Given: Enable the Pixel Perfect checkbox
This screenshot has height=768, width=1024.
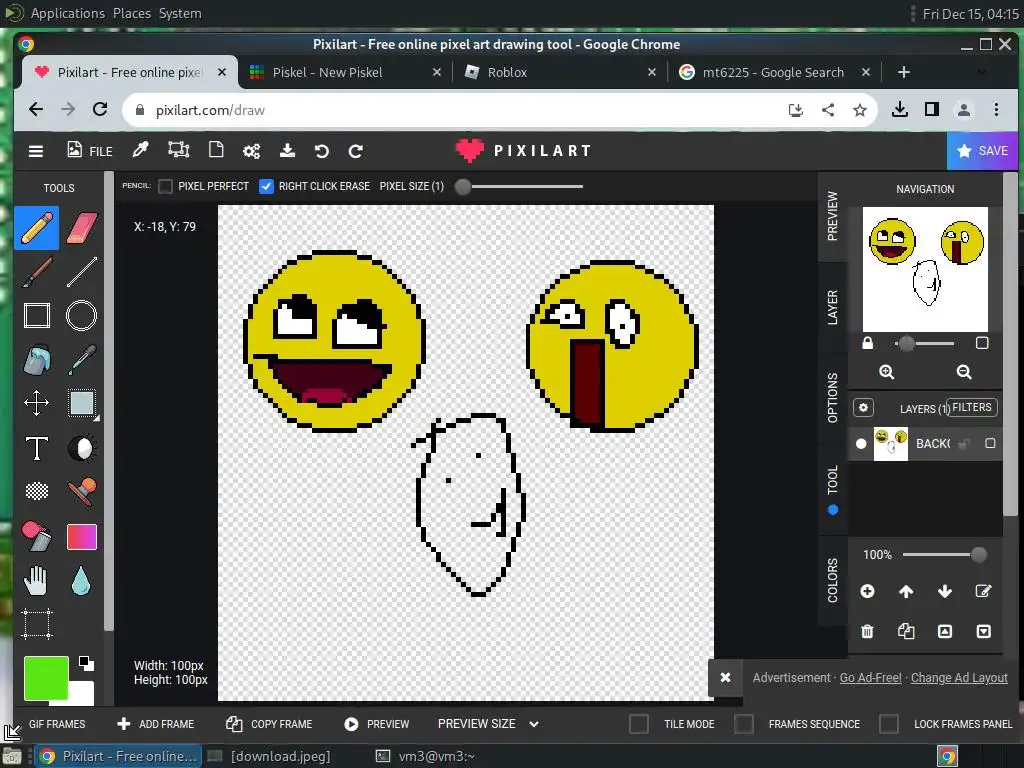Looking at the screenshot, I should (x=166, y=187).
